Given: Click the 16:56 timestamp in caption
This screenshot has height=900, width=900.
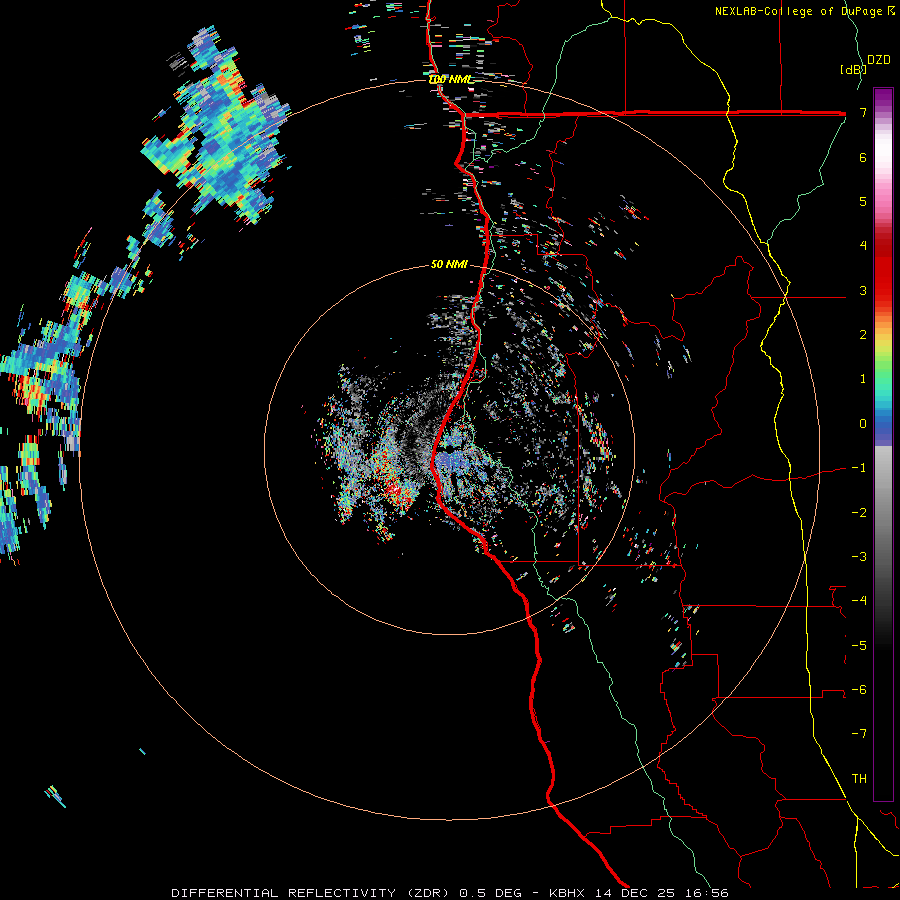Looking at the screenshot, I should [706, 893].
